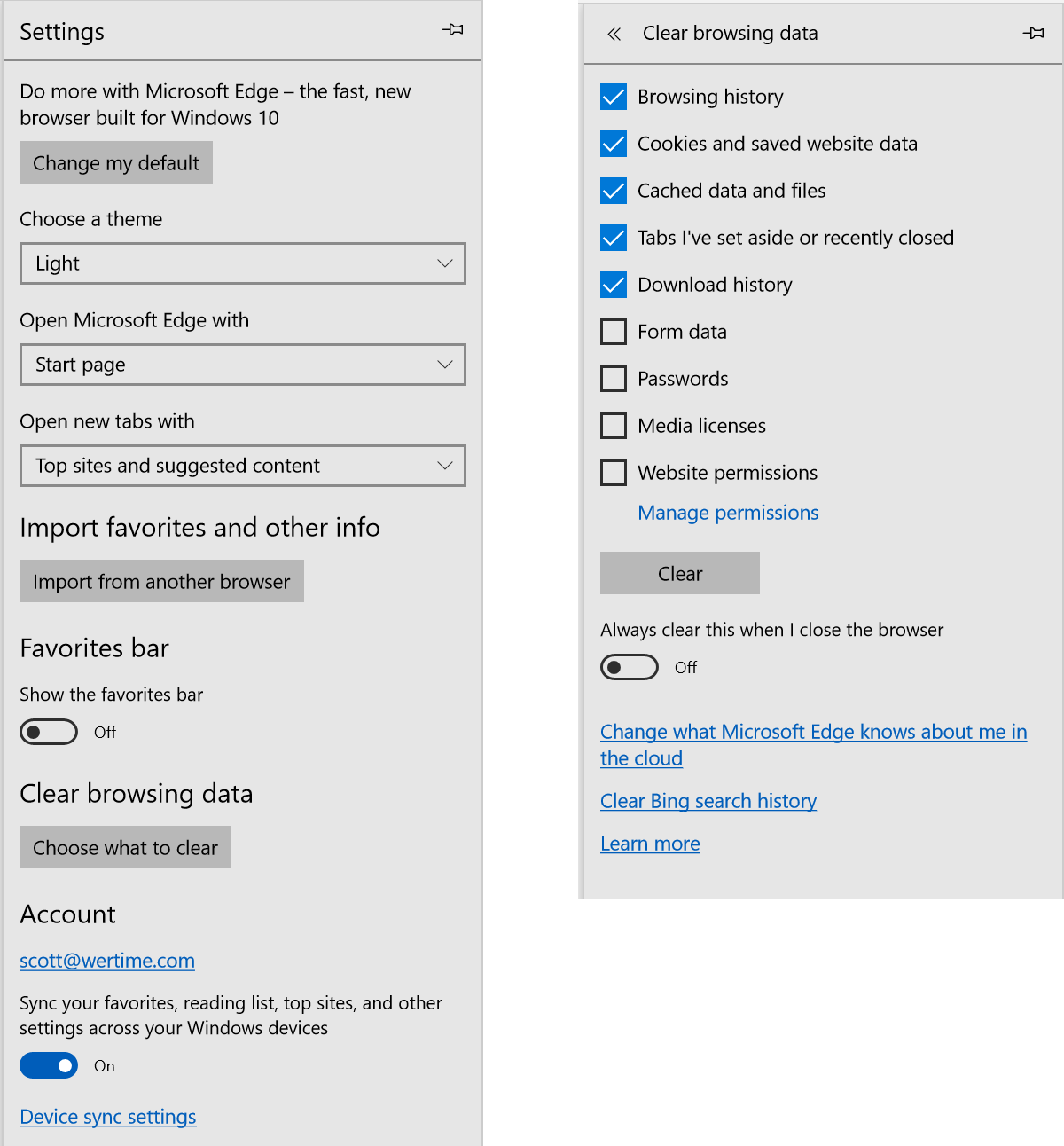Pin the Settings pane open
The image size is (1064, 1146).
coord(453,30)
